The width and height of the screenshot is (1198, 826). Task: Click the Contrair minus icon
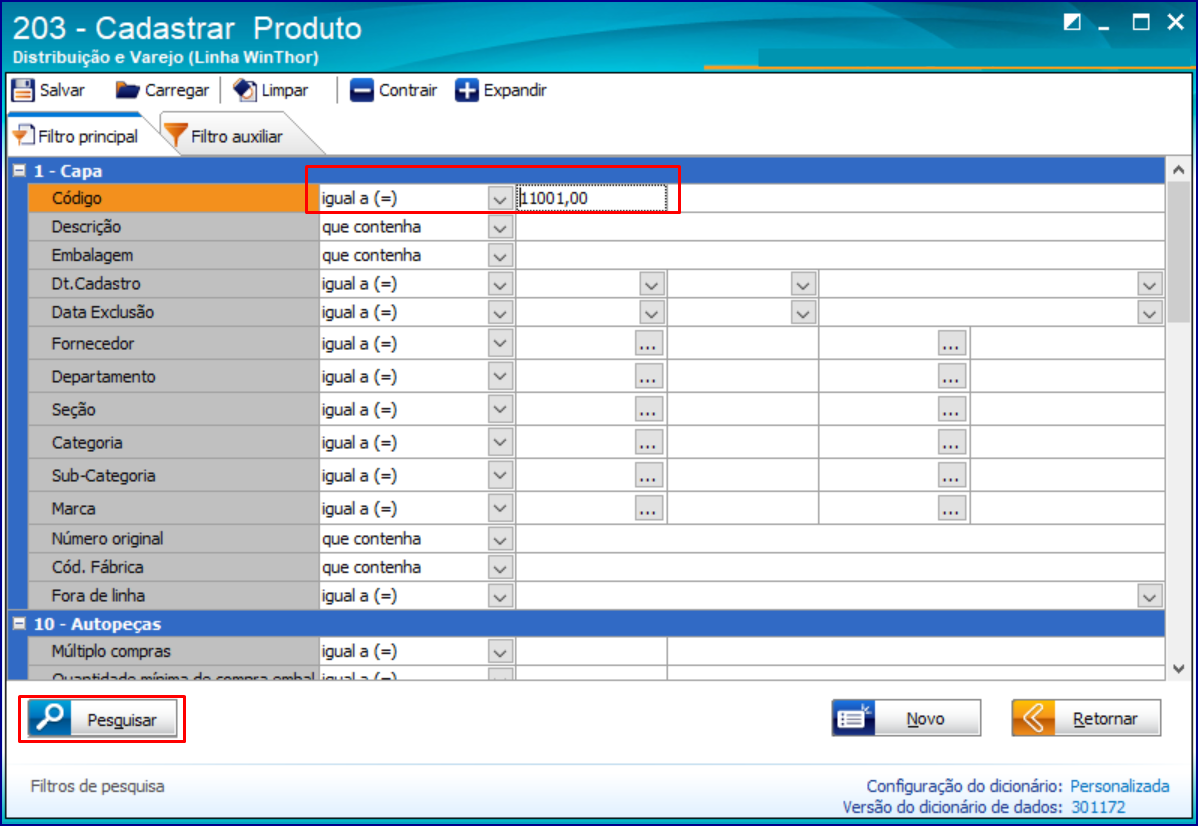tap(361, 90)
